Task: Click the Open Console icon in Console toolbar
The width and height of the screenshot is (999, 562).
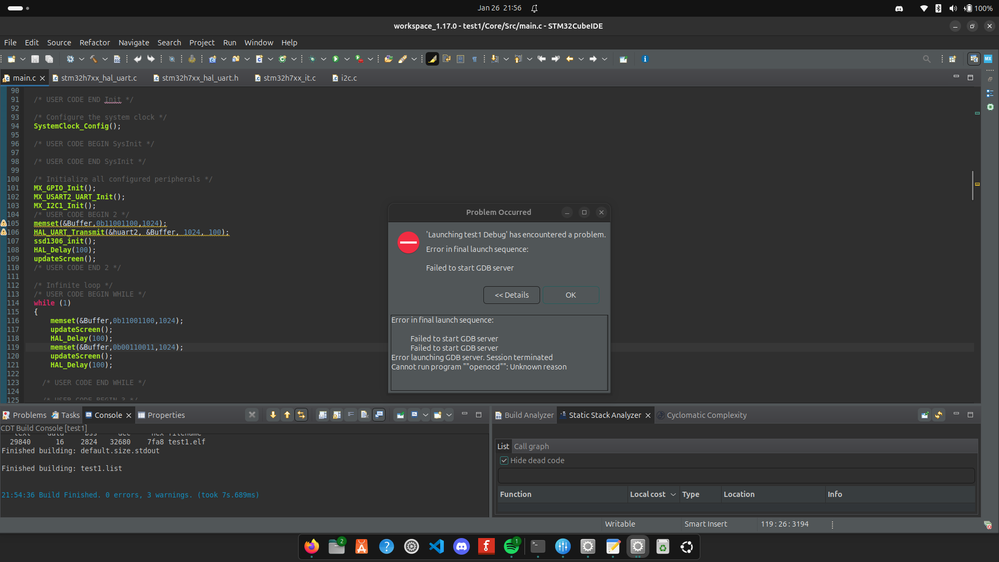Action: tap(438, 415)
